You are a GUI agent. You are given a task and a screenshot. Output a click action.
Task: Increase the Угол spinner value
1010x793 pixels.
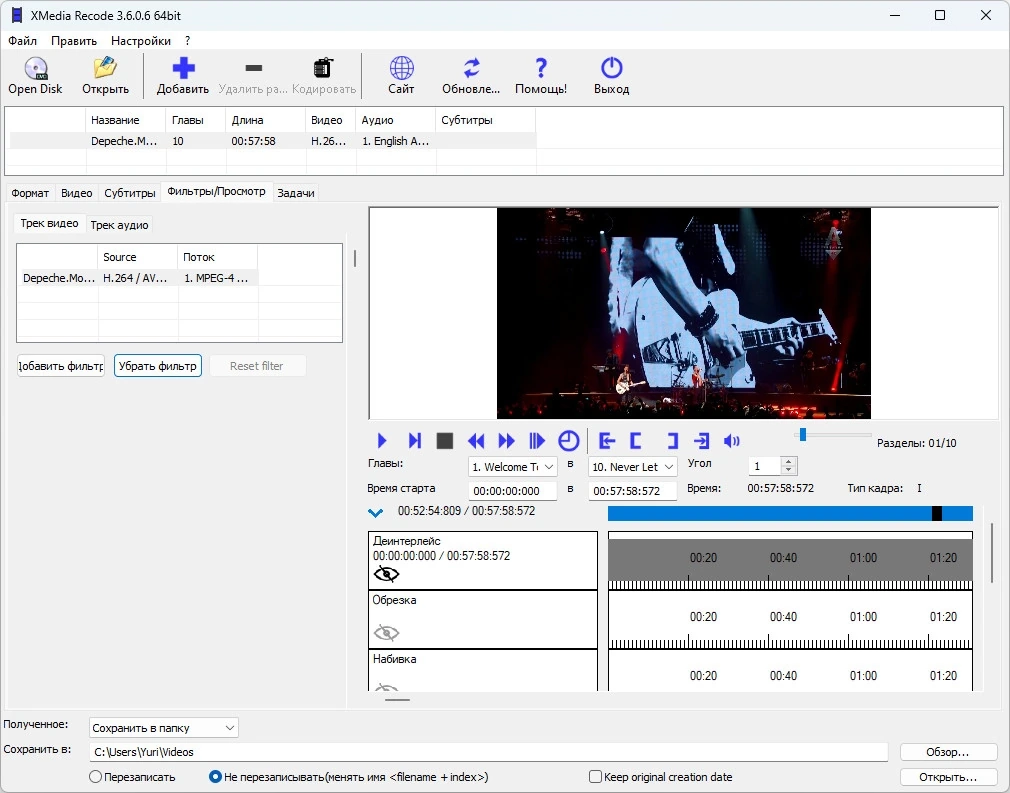coord(788,461)
